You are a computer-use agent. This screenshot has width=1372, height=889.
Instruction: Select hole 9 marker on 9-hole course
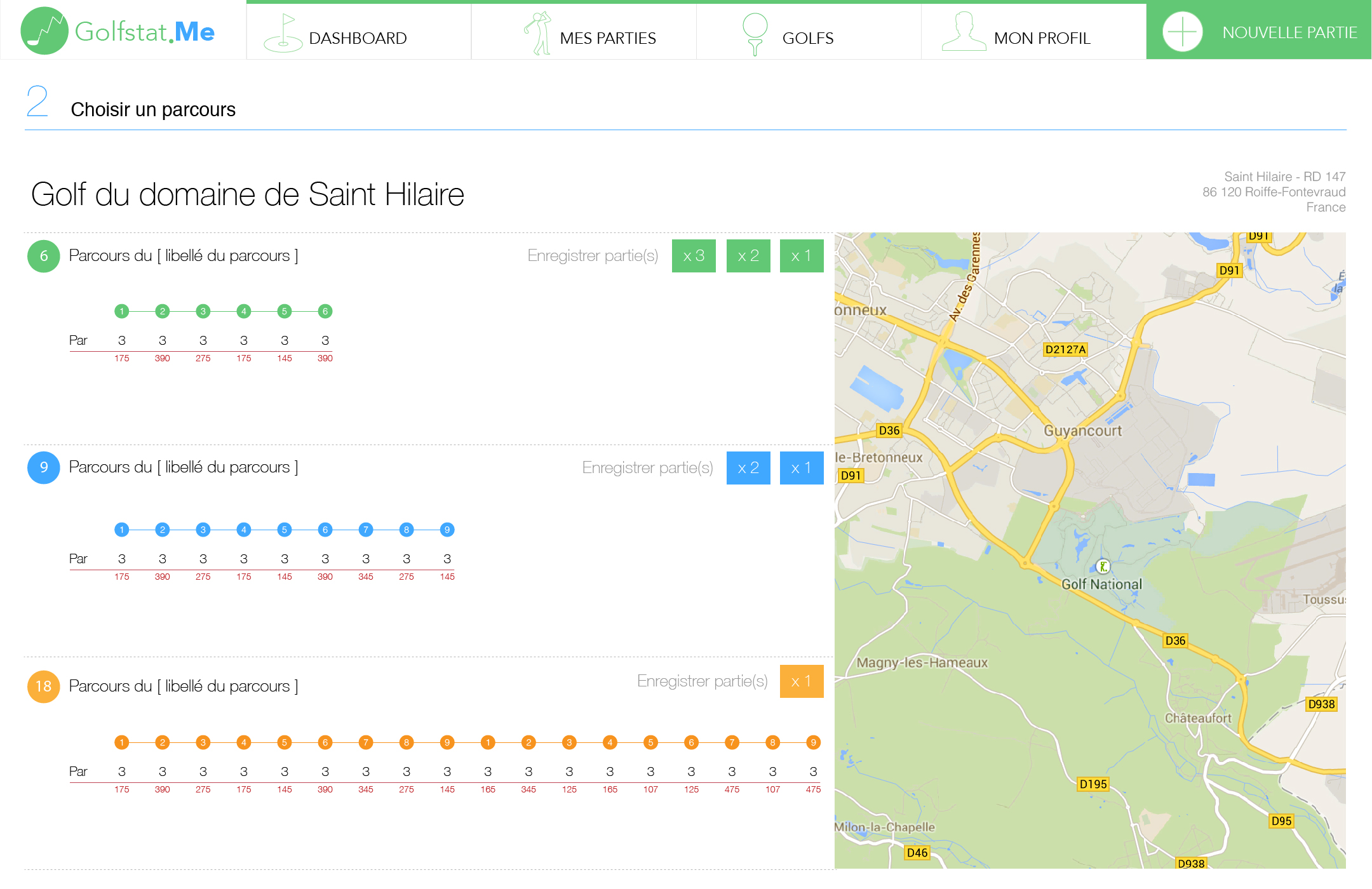tap(447, 530)
